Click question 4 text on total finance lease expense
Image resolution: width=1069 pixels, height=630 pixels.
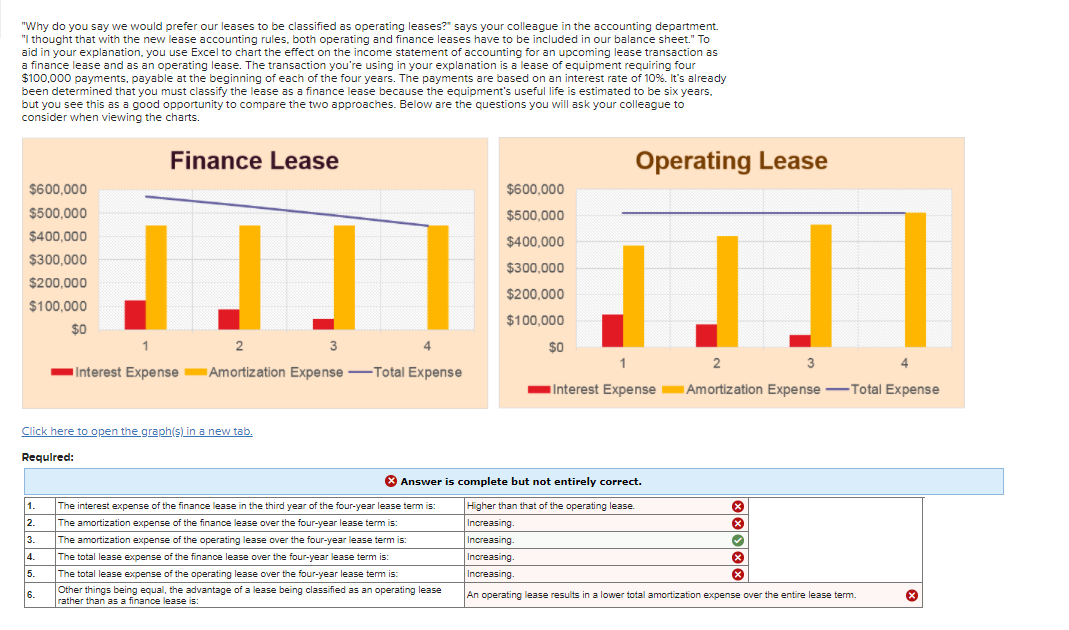(x=223, y=557)
